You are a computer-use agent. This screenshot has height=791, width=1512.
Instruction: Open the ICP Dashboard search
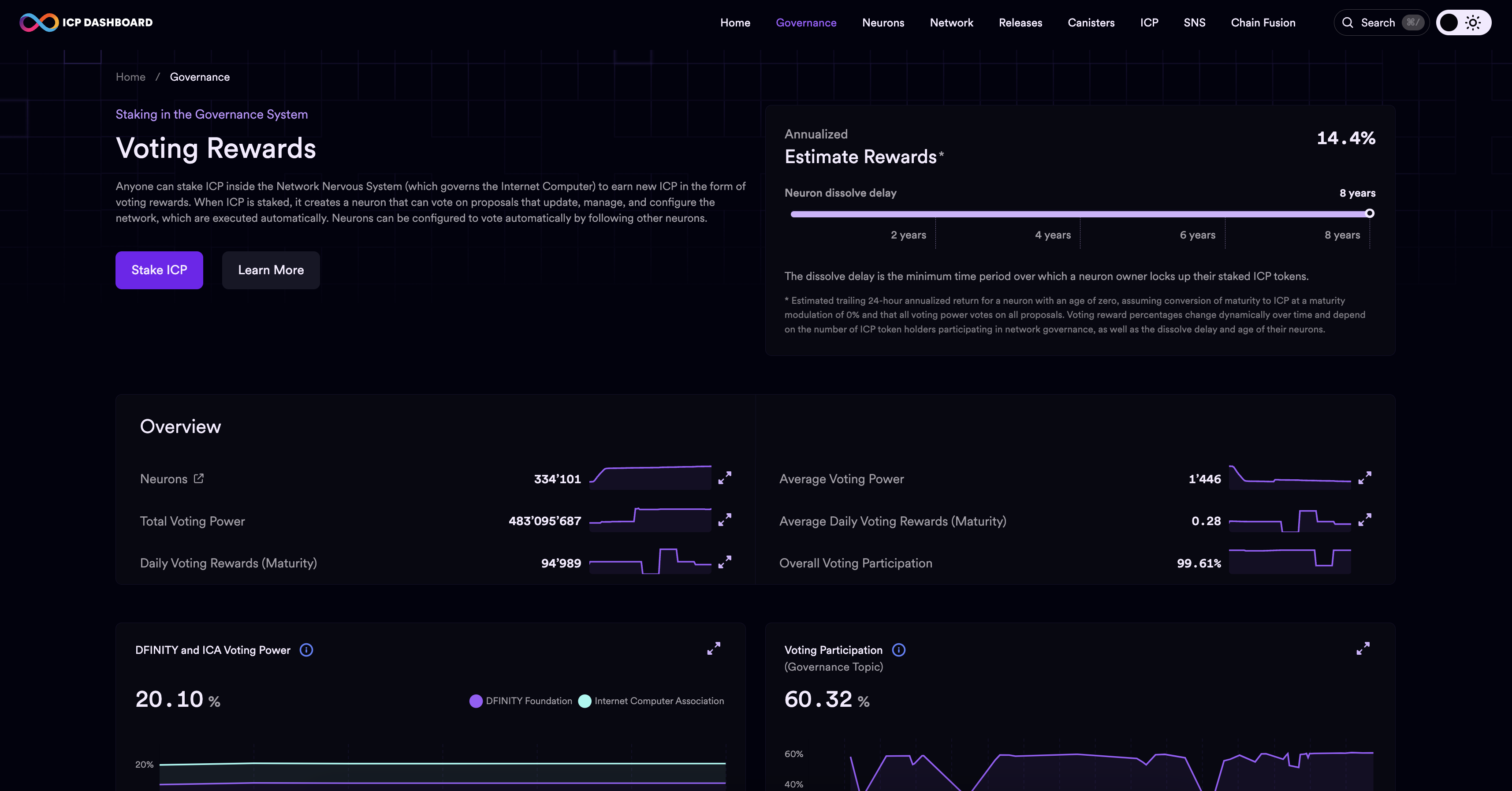[x=1380, y=22]
